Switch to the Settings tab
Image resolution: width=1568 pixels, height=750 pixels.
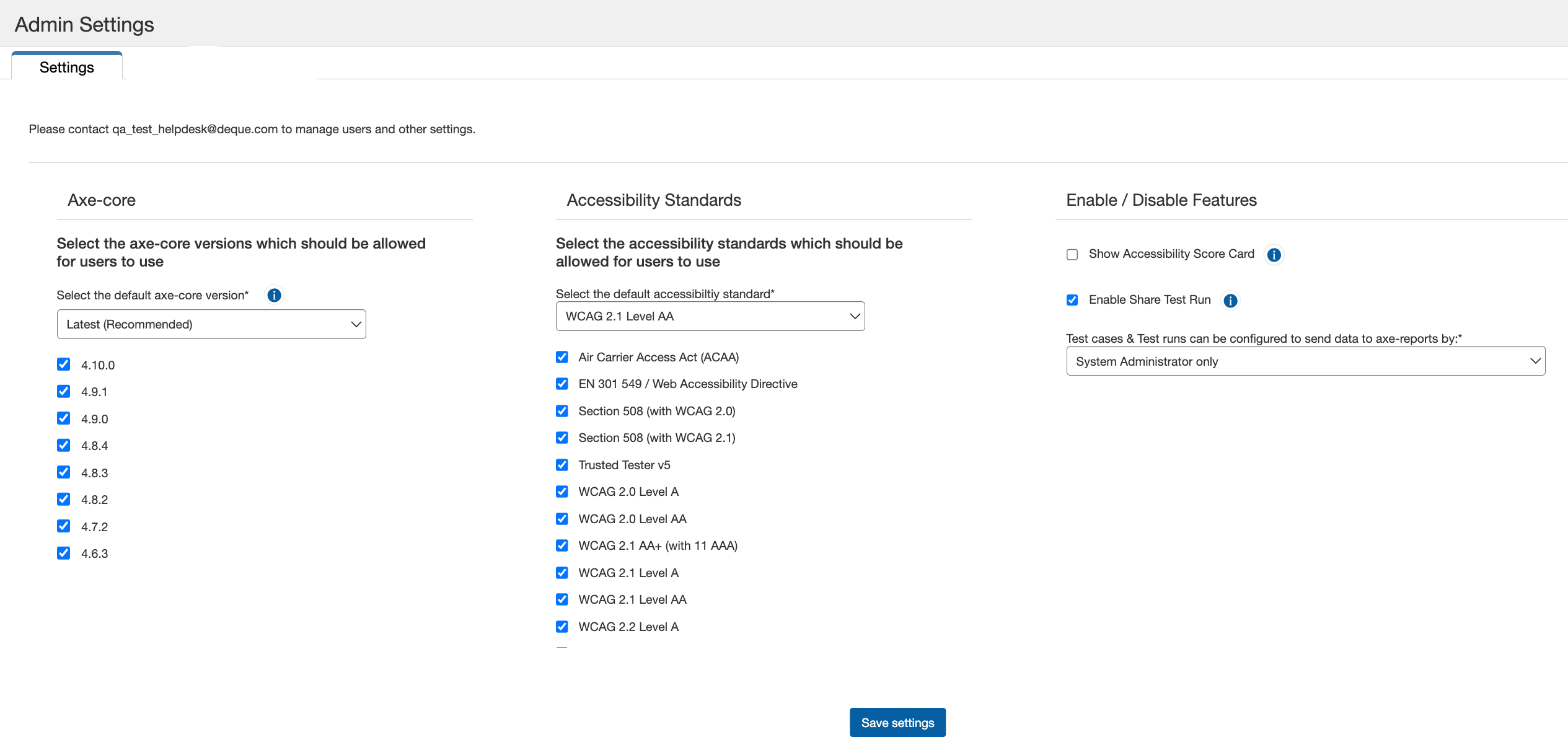pos(67,67)
